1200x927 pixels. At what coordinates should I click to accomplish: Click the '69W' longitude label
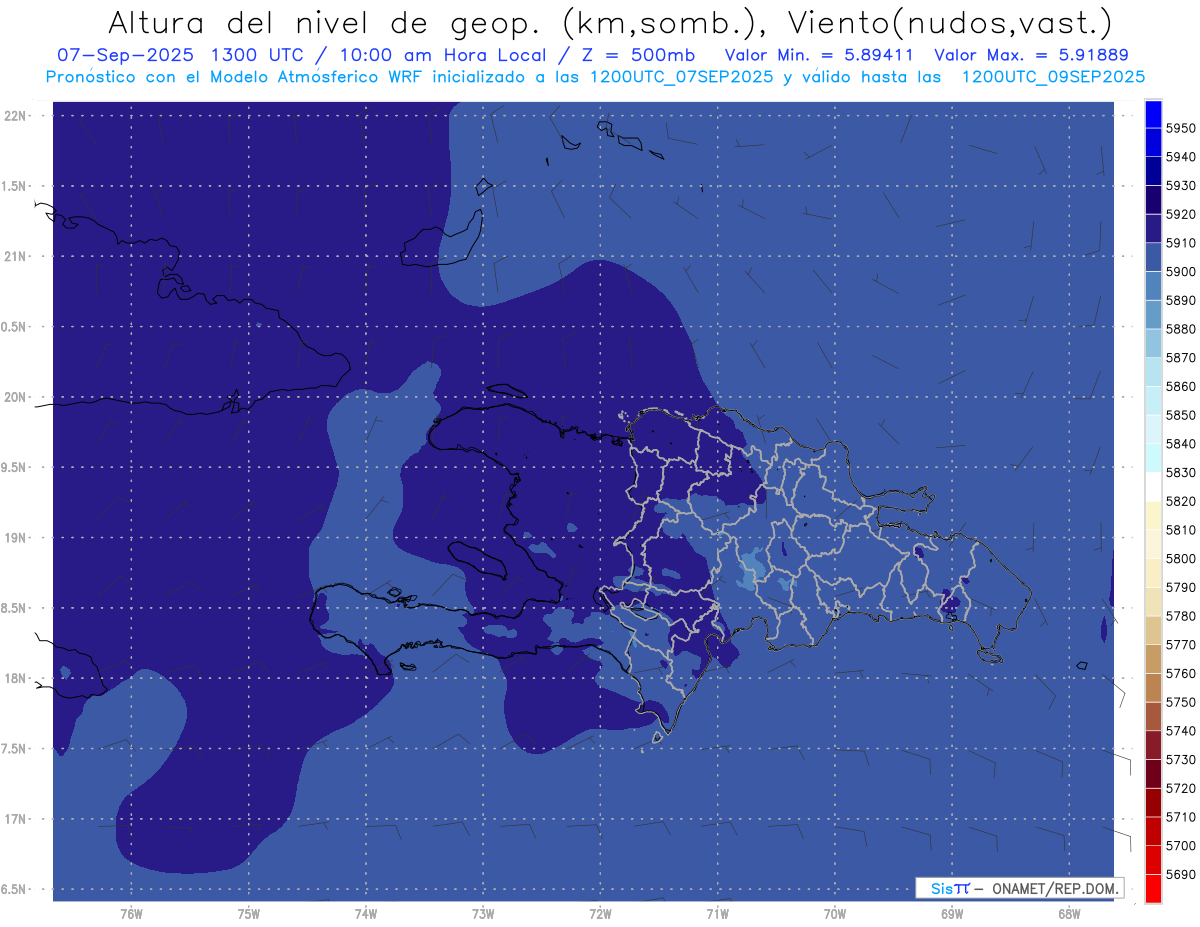(x=952, y=913)
